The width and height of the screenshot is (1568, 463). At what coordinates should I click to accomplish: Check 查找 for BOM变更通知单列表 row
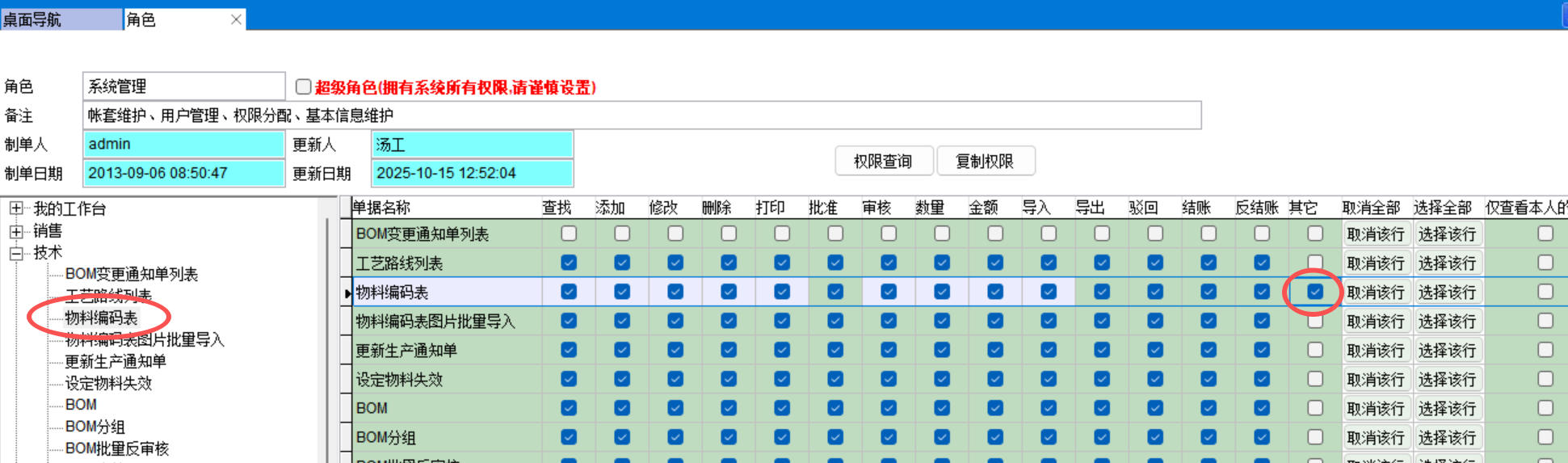[x=569, y=234]
